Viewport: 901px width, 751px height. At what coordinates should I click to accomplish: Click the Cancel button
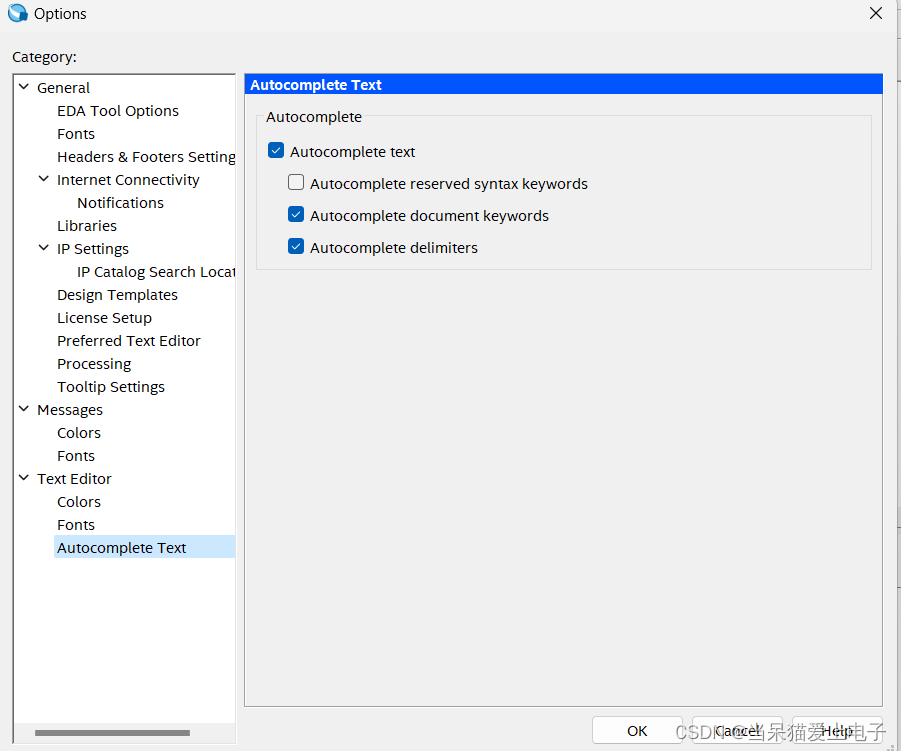pyautogui.click(x=737, y=730)
